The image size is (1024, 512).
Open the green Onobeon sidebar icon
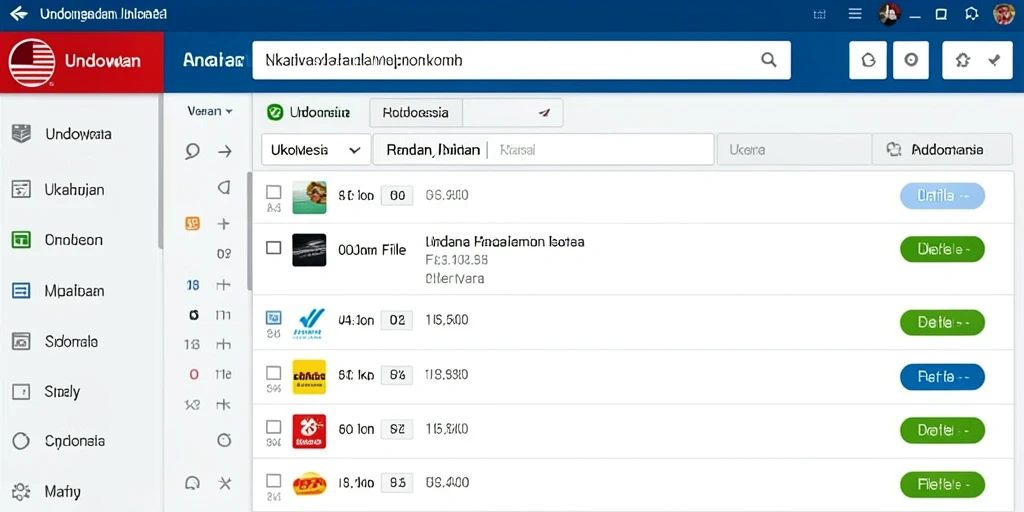pyautogui.click(x=22, y=240)
